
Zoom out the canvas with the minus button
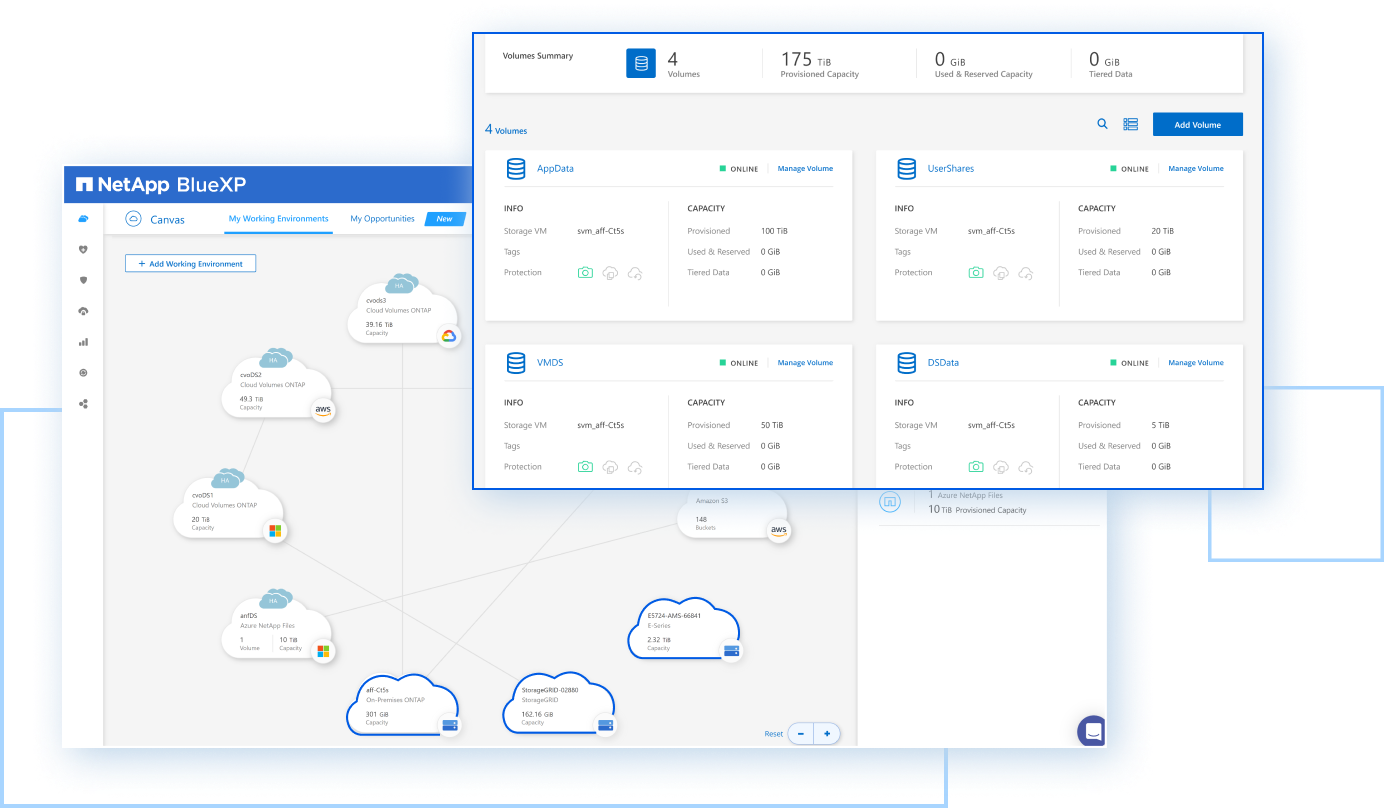[x=801, y=734]
